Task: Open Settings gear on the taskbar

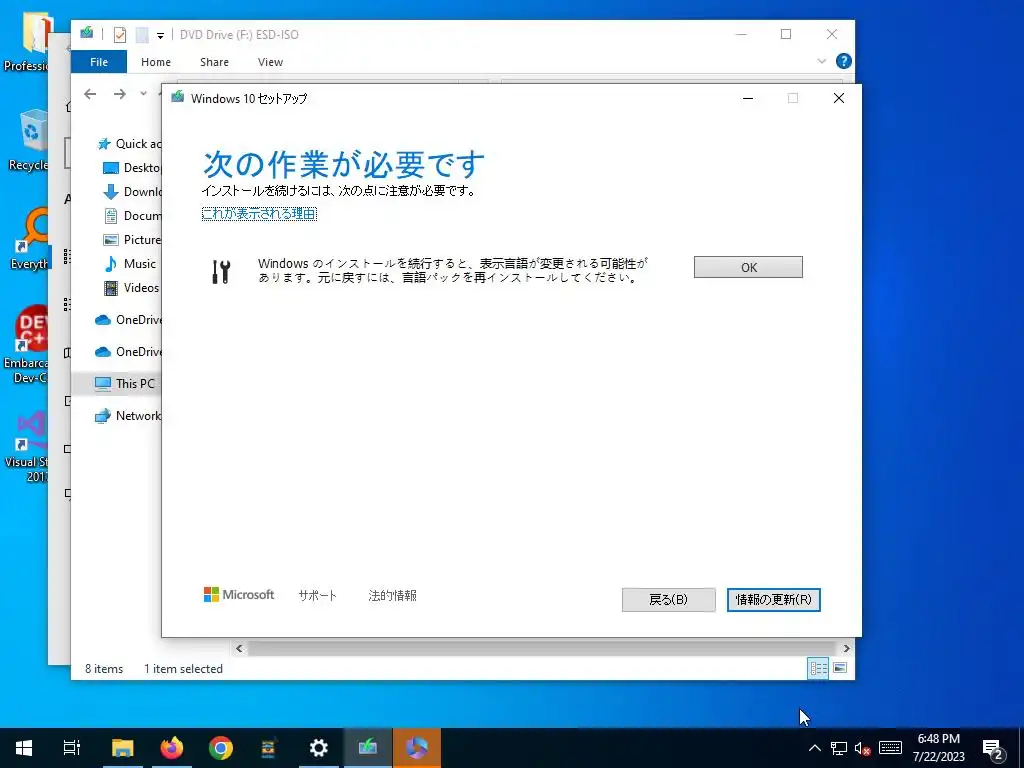Action: (x=319, y=748)
